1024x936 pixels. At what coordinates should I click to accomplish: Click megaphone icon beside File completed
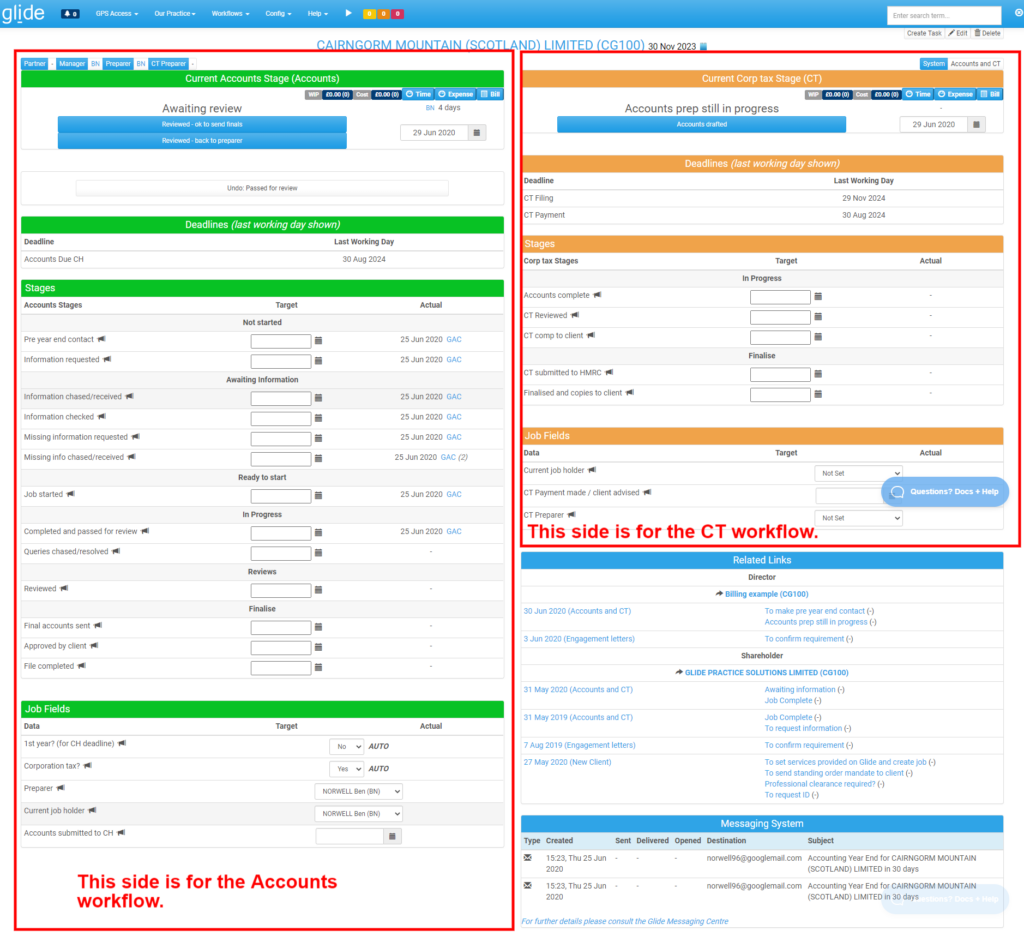pyautogui.click(x=82, y=666)
